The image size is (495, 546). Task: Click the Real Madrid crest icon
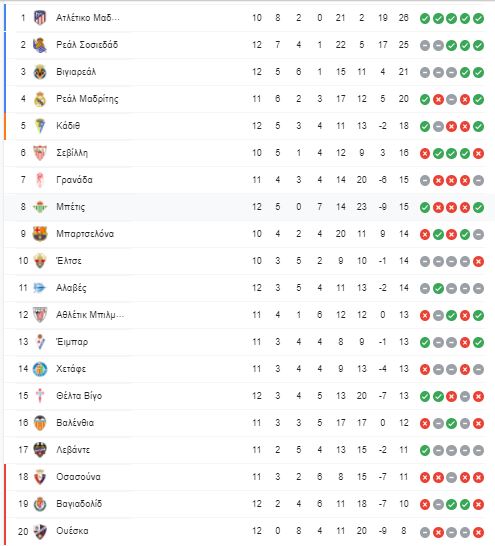[40, 99]
